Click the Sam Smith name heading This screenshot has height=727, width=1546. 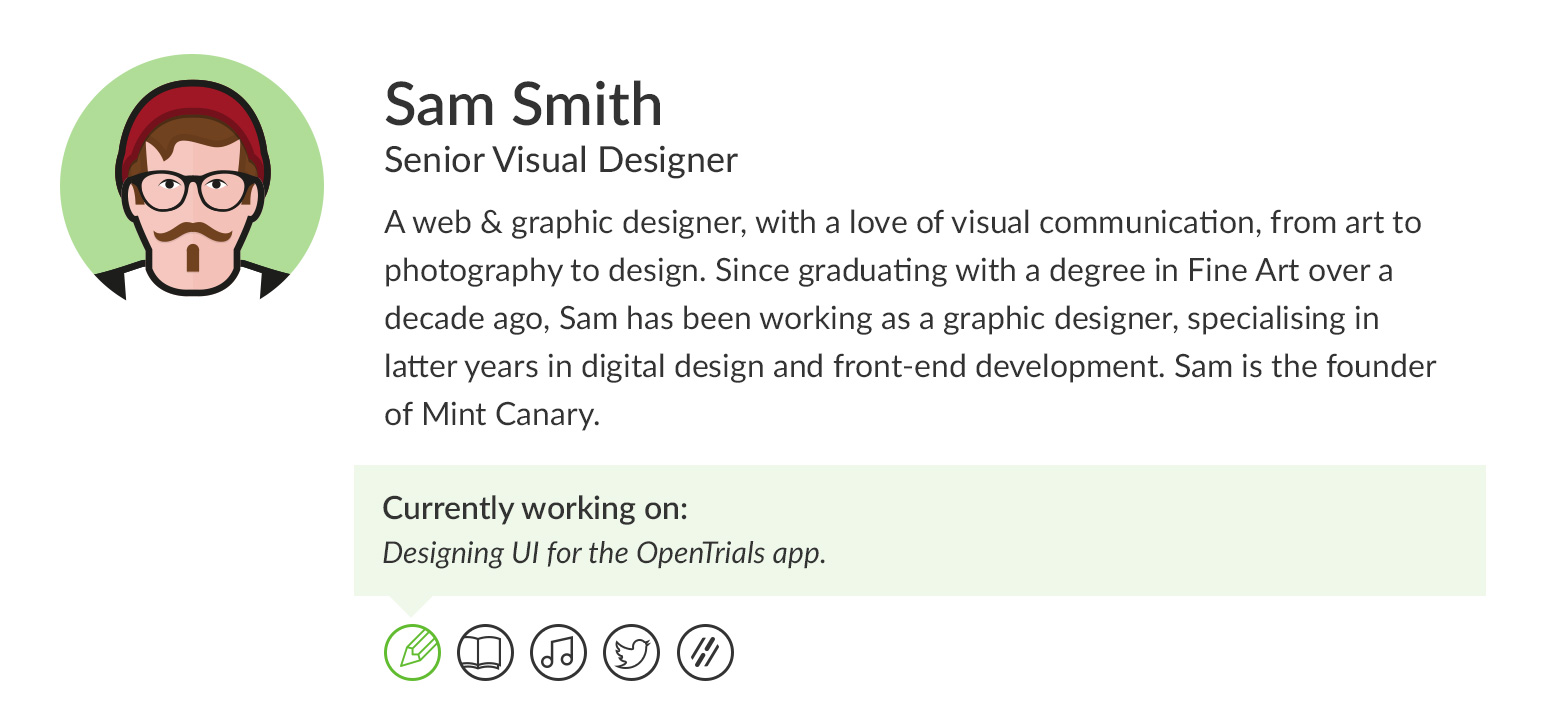pyautogui.click(x=523, y=104)
